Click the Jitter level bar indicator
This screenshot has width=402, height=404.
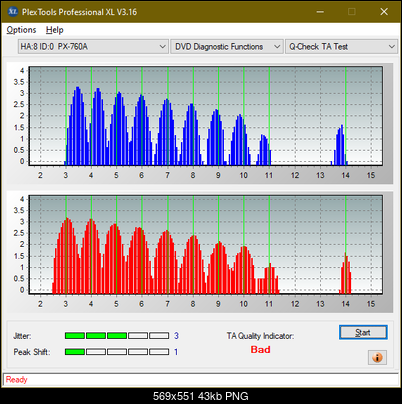coord(117,336)
